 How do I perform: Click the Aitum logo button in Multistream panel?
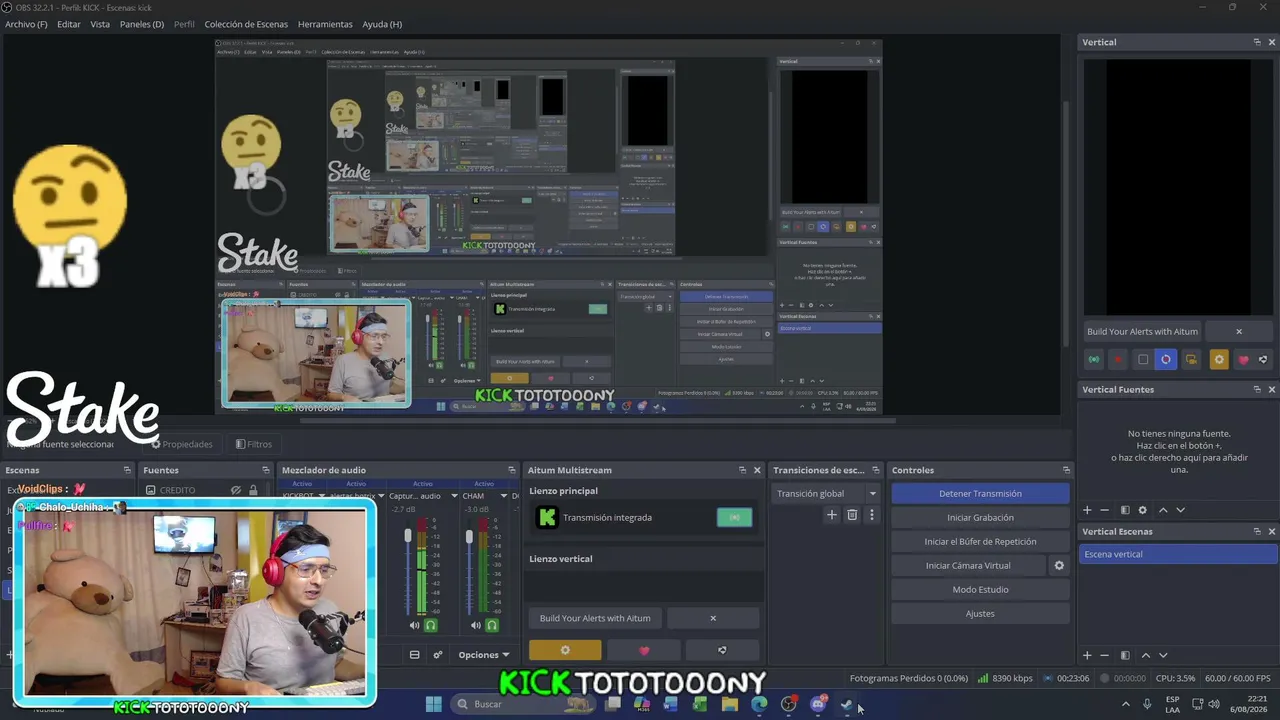(722, 650)
